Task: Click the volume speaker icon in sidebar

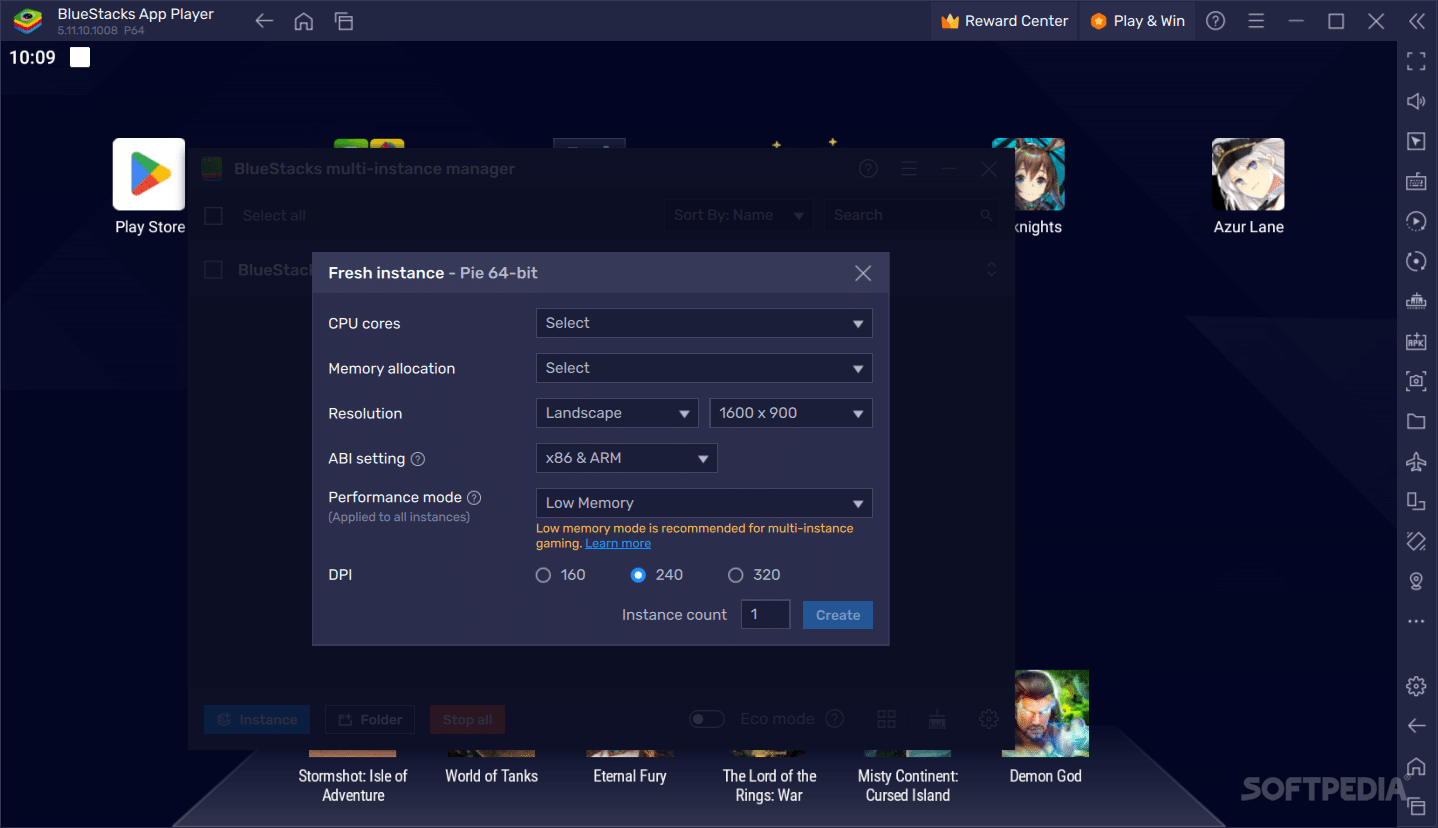Action: pos(1416,101)
